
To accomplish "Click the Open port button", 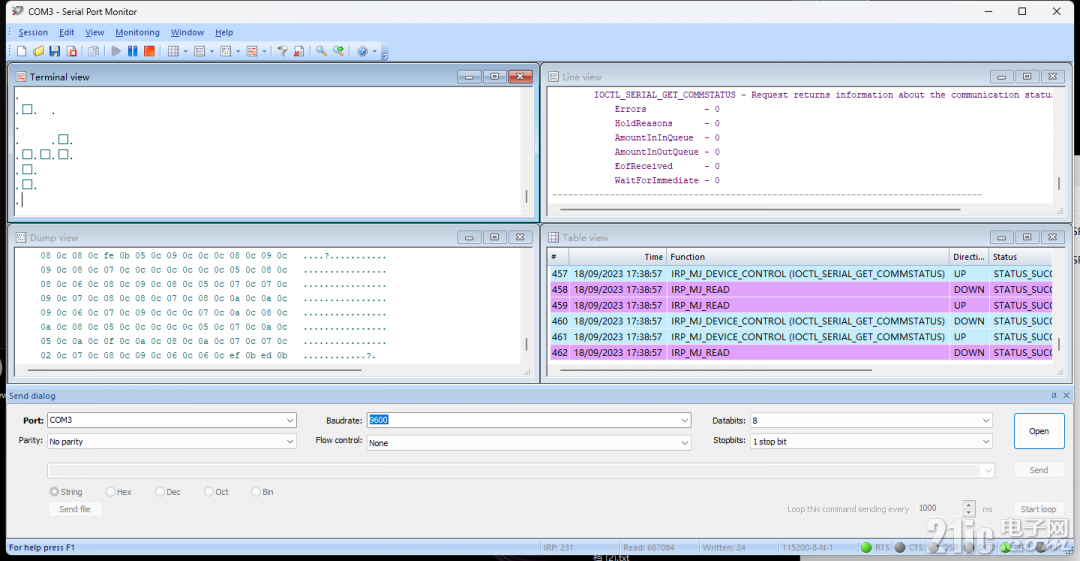I will click(x=1039, y=431).
